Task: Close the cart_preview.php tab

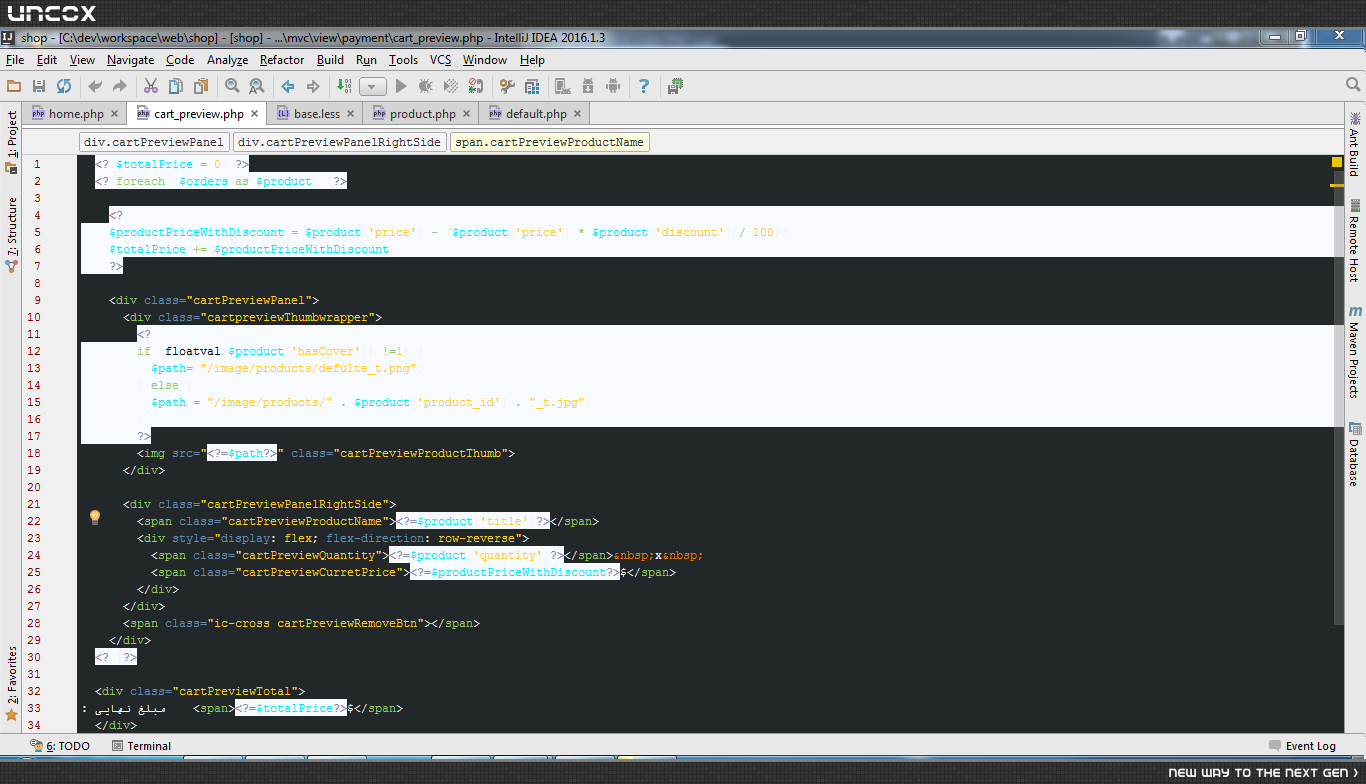Action: (x=254, y=114)
